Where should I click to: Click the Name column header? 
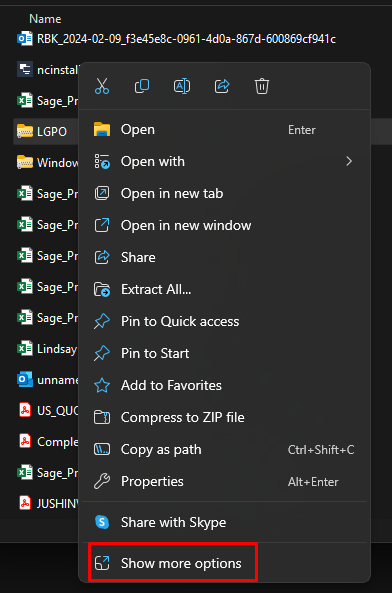point(45,19)
